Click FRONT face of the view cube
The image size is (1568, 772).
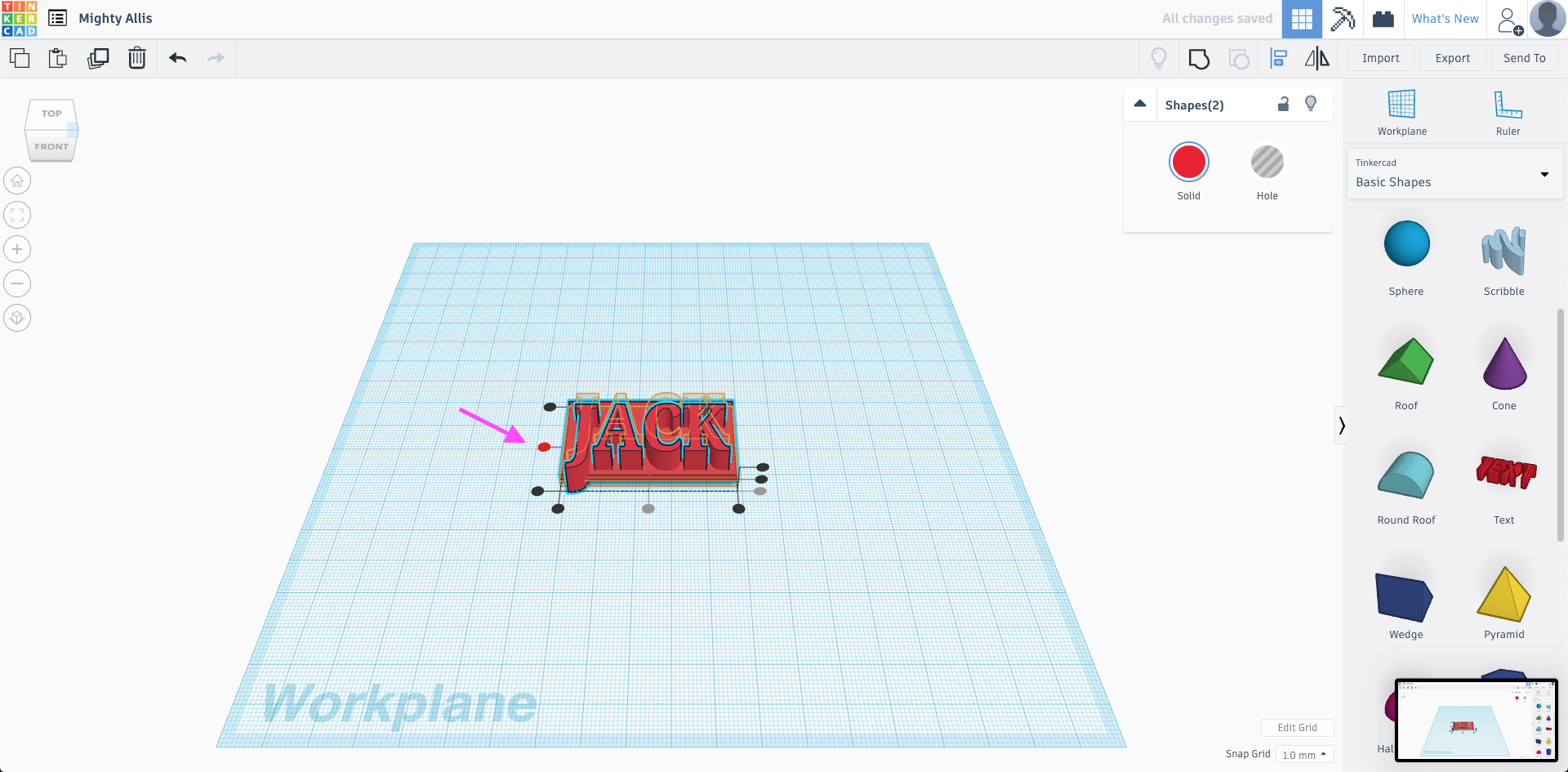[51, 146]
